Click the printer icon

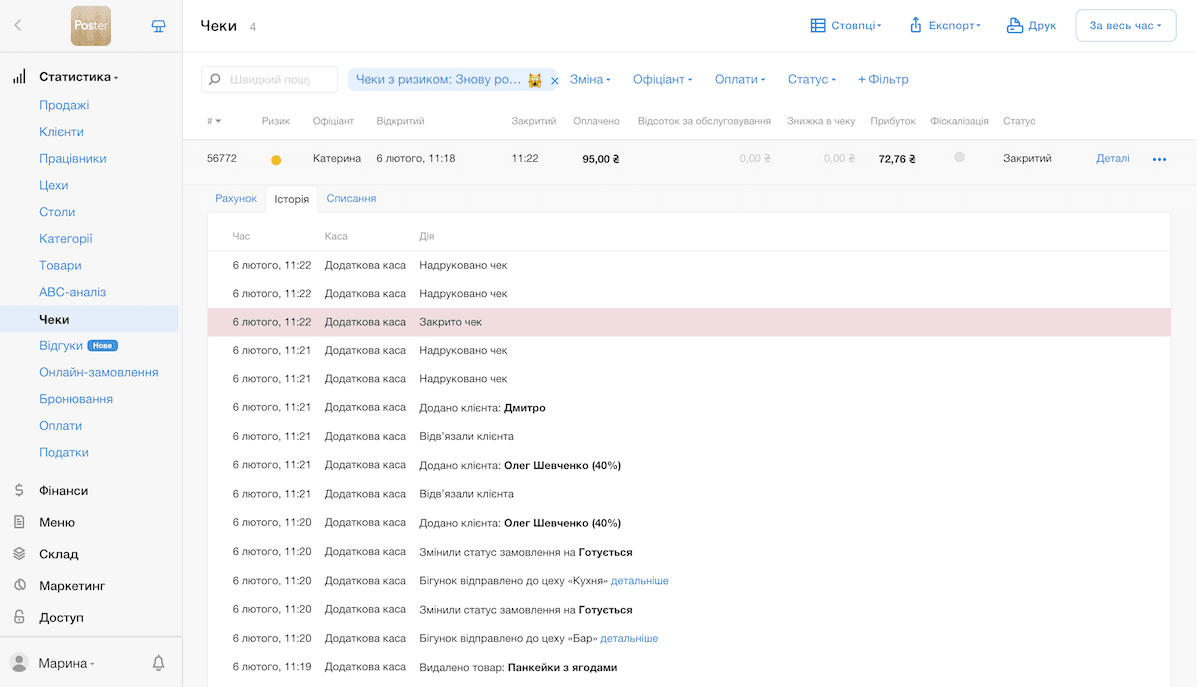coord(1015,26)
